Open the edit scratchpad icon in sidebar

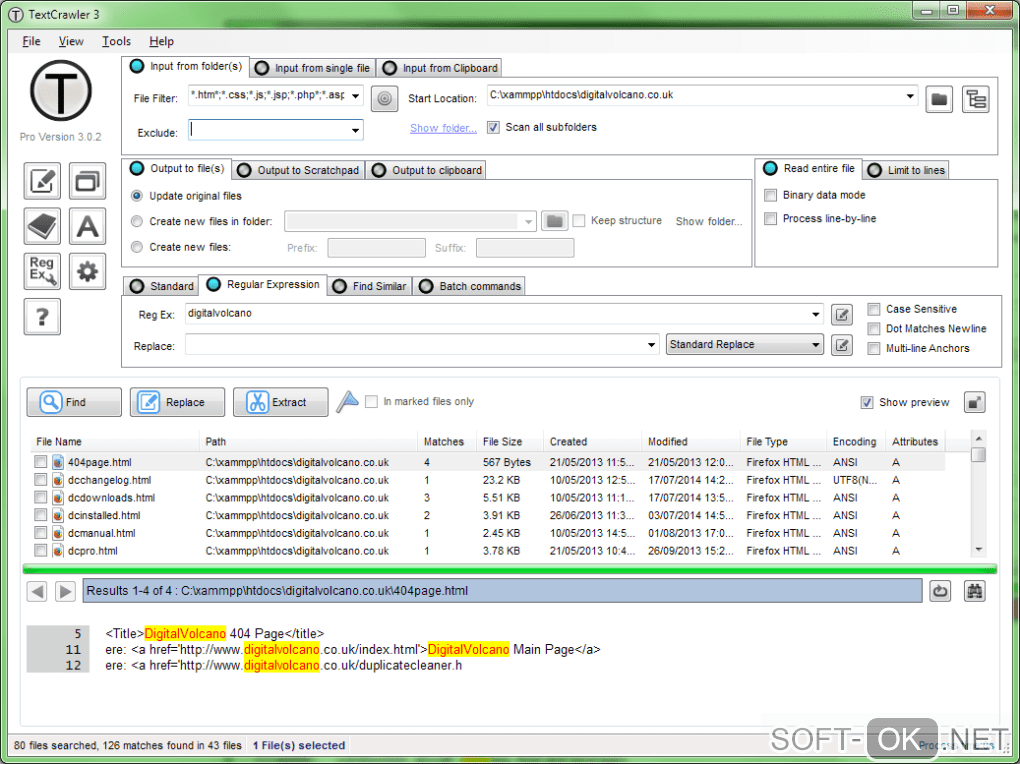[42, 181]
